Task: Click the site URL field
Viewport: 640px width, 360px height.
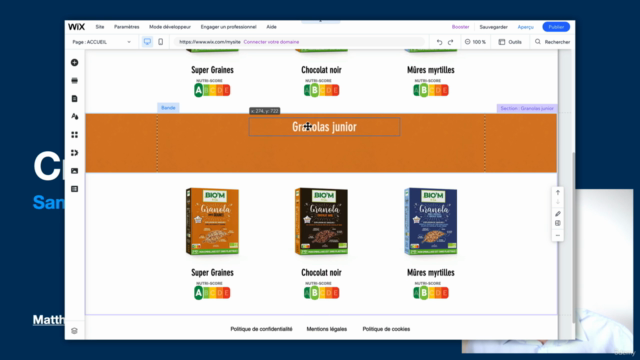Action: coord(299,42)
